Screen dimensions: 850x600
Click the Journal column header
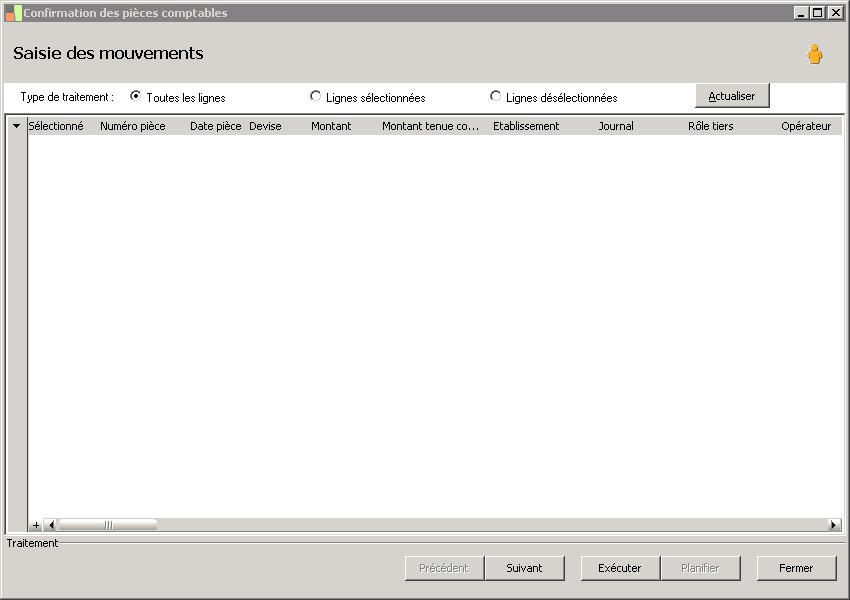coord(616,126)
